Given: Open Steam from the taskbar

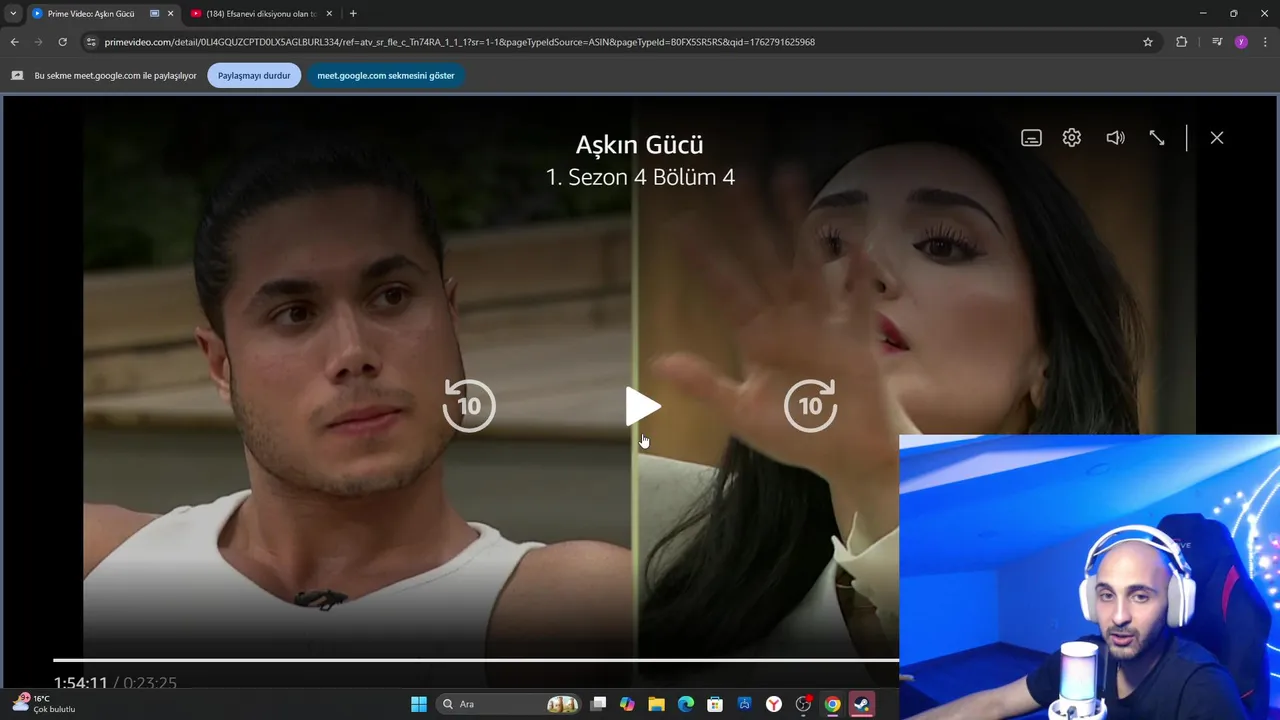Looking at the screenshot, I should 861,704.
